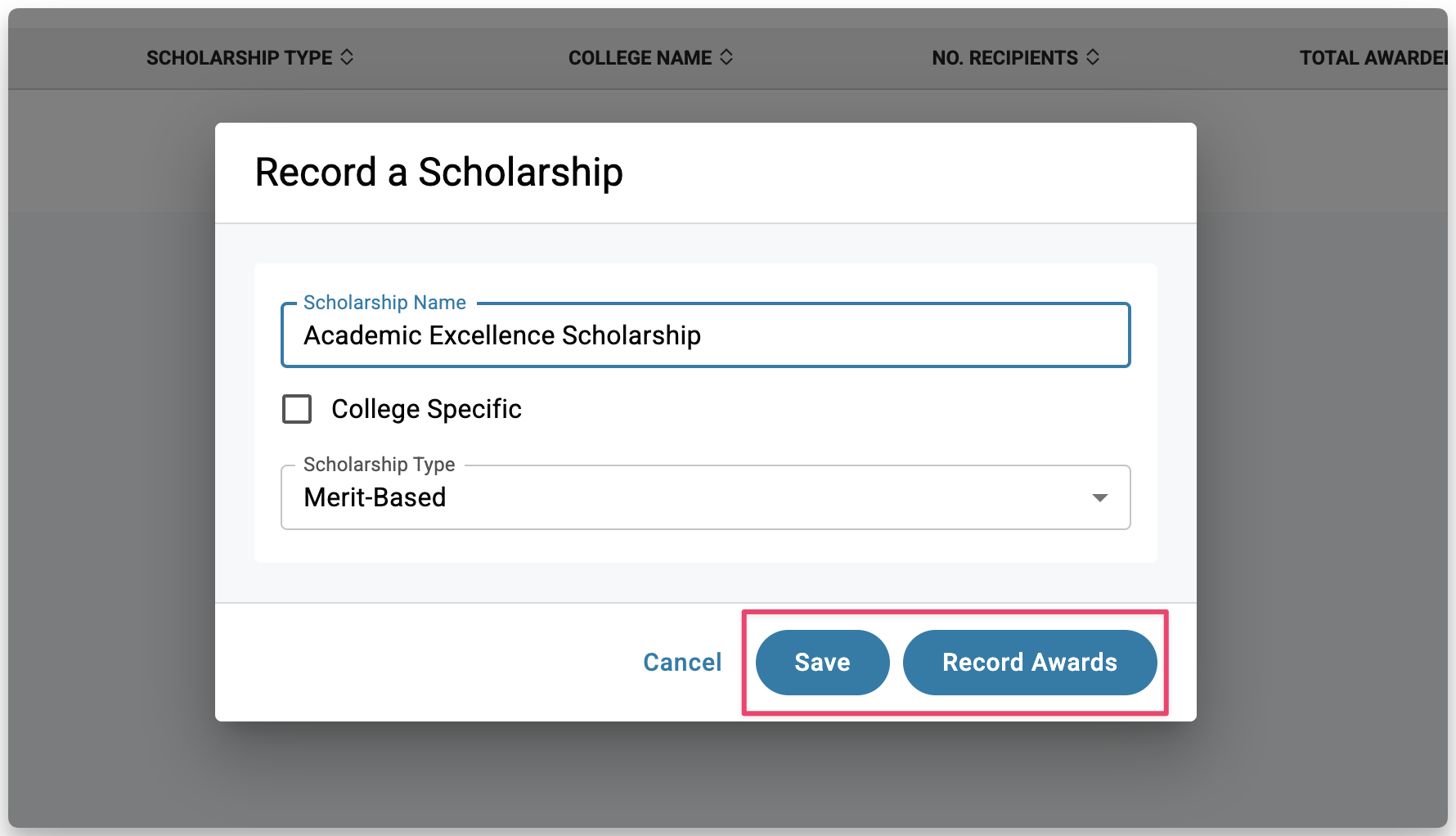Click the Scholarship Type field label
The height and width of the screenshot is (836, 1456).
(379, 465)
